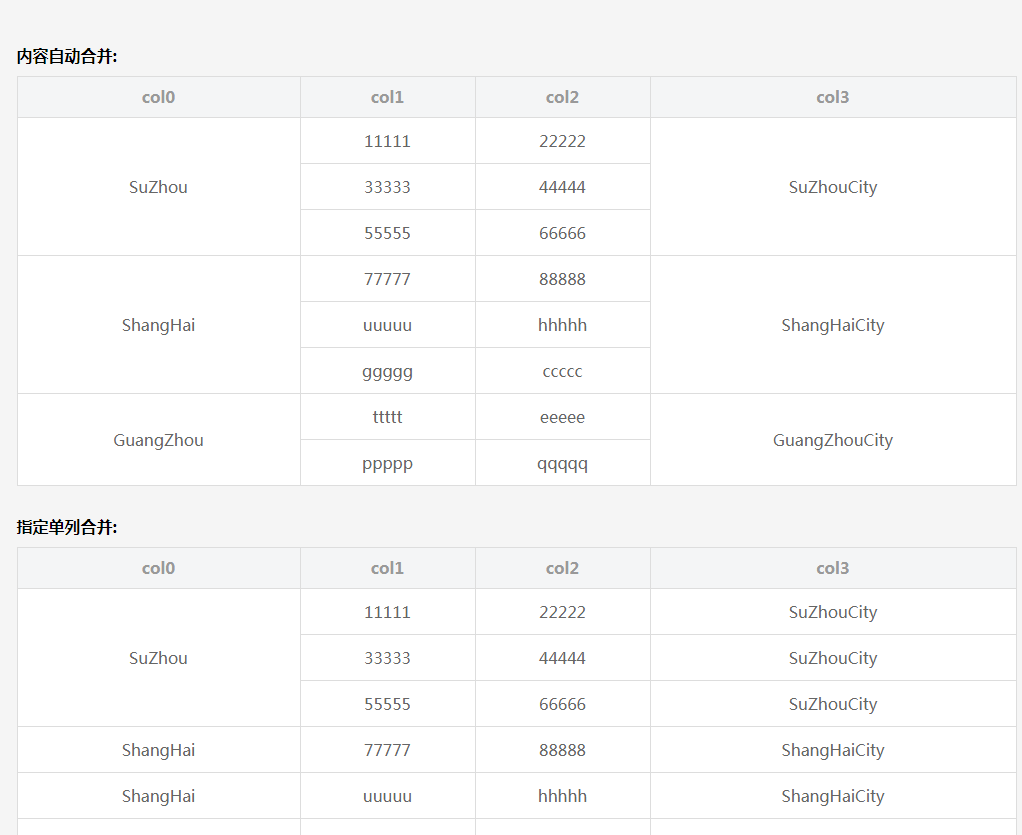The width and height of the screenshot is (1022, 835).
Task: Click the 33333 cell in the second table
Action: tap(387, 658)
